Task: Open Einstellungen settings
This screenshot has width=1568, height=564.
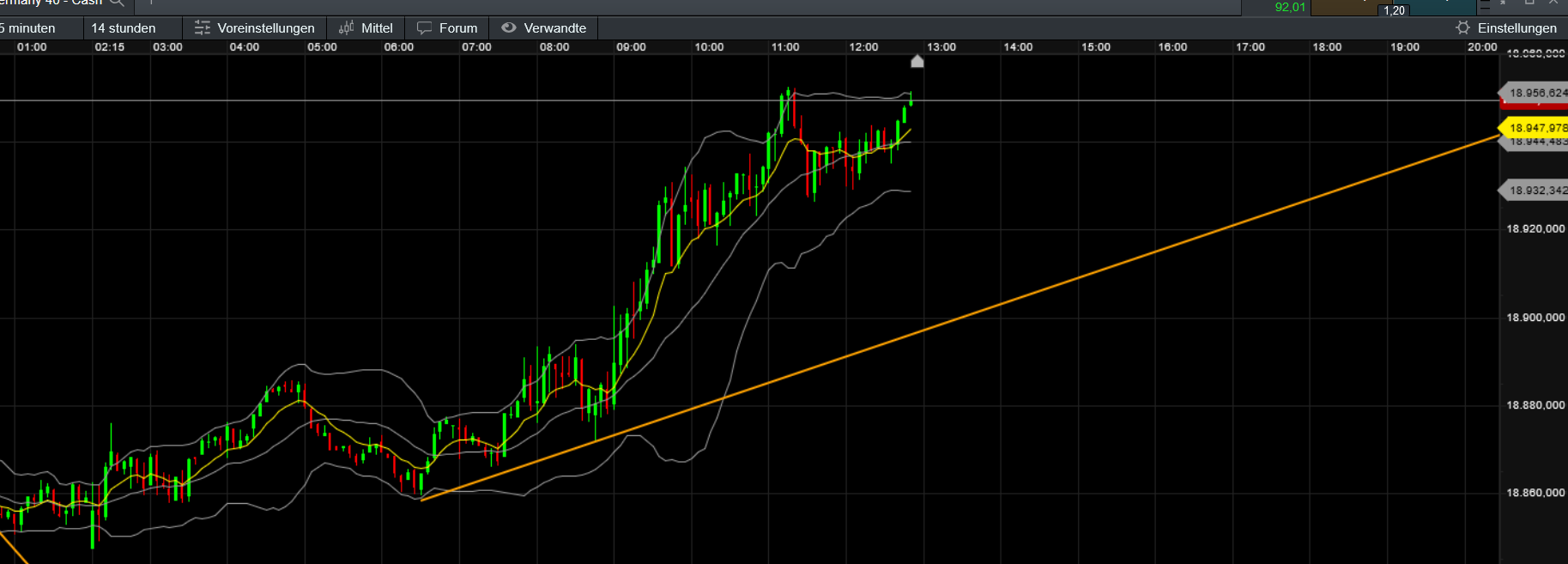Action: 1507,28
